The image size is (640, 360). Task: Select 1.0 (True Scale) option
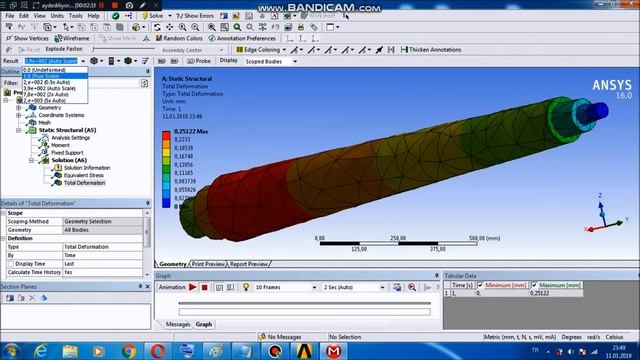click(55, 76)
